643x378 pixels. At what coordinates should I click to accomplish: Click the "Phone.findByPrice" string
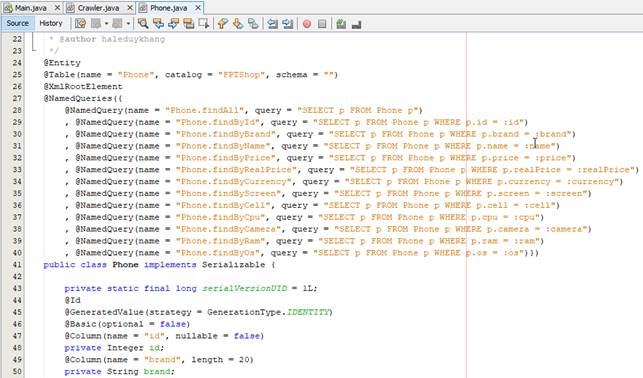click(226, 158)
